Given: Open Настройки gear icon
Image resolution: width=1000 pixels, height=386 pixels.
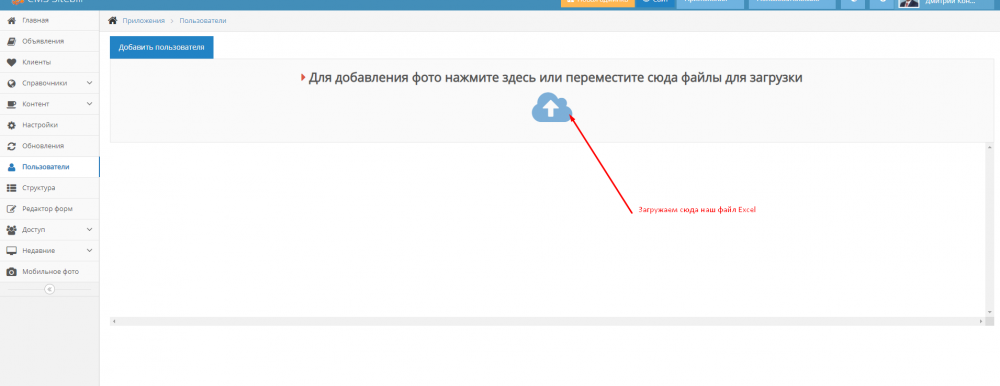Looking at the screenshot, I should coord(11,125).
